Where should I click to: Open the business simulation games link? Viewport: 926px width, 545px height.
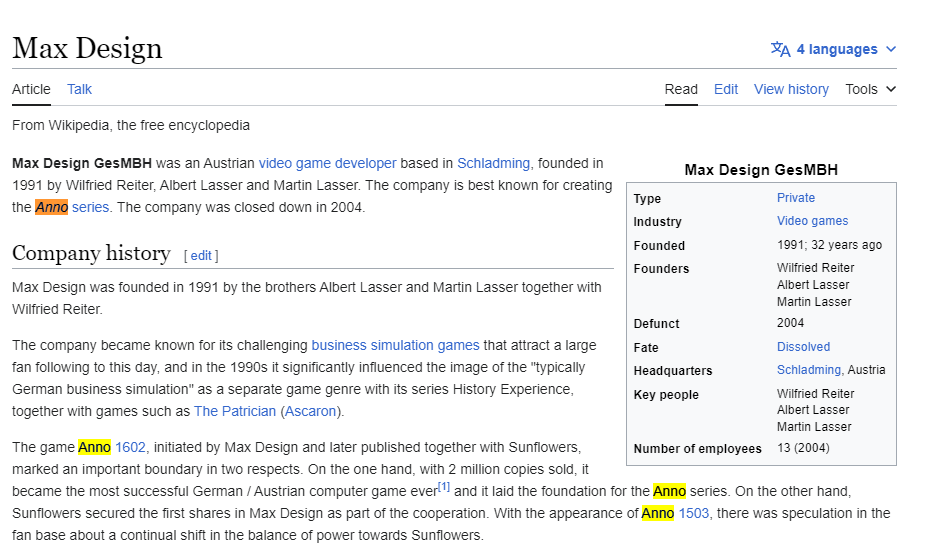[x=395, y=345]
